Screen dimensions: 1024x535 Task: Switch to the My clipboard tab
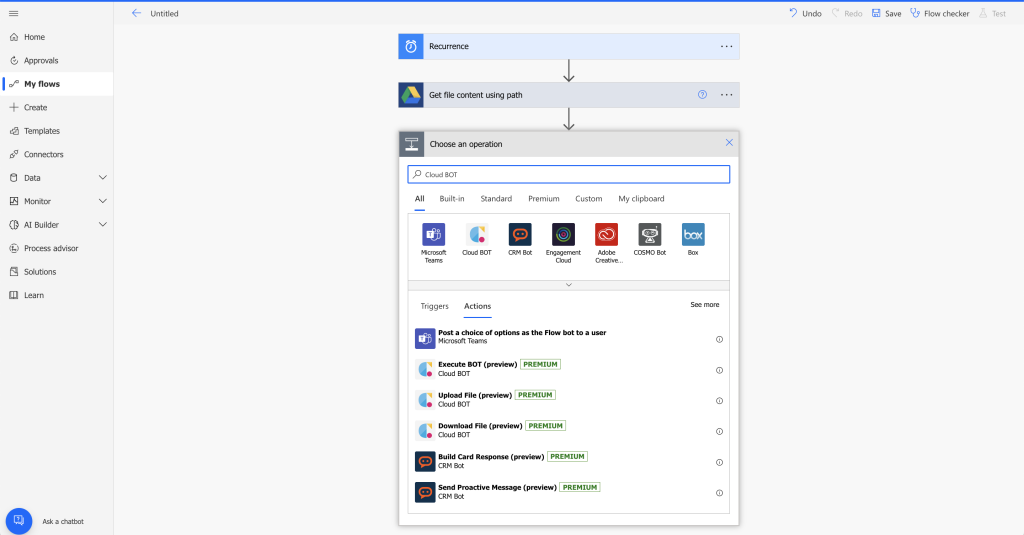point(641,199)
